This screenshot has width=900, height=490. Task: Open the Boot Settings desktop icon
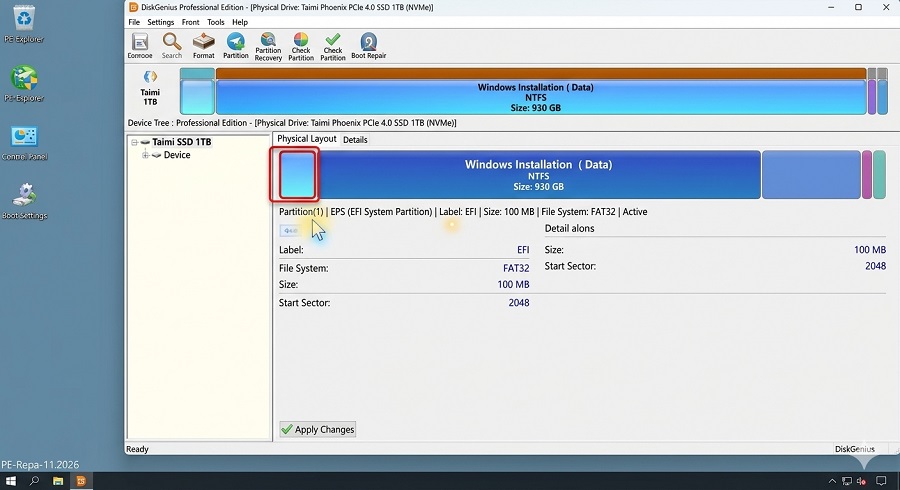(25, 201)
